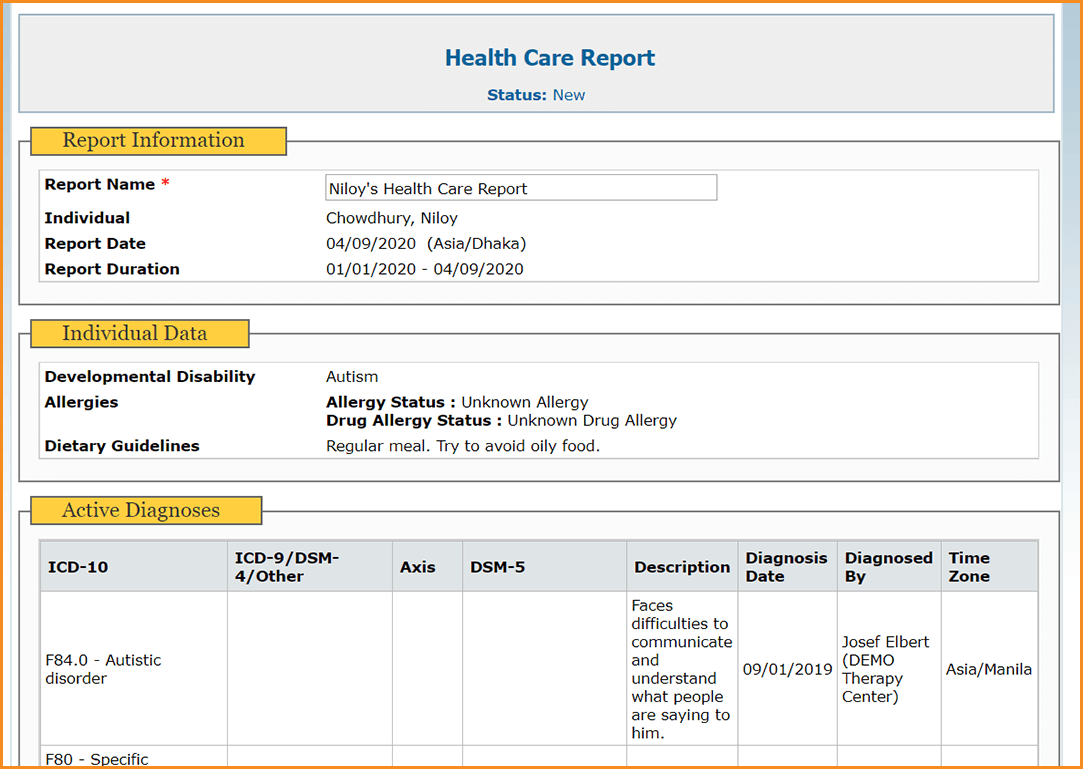
Task: Select the Individual Data section header
Action: [140, 333]
